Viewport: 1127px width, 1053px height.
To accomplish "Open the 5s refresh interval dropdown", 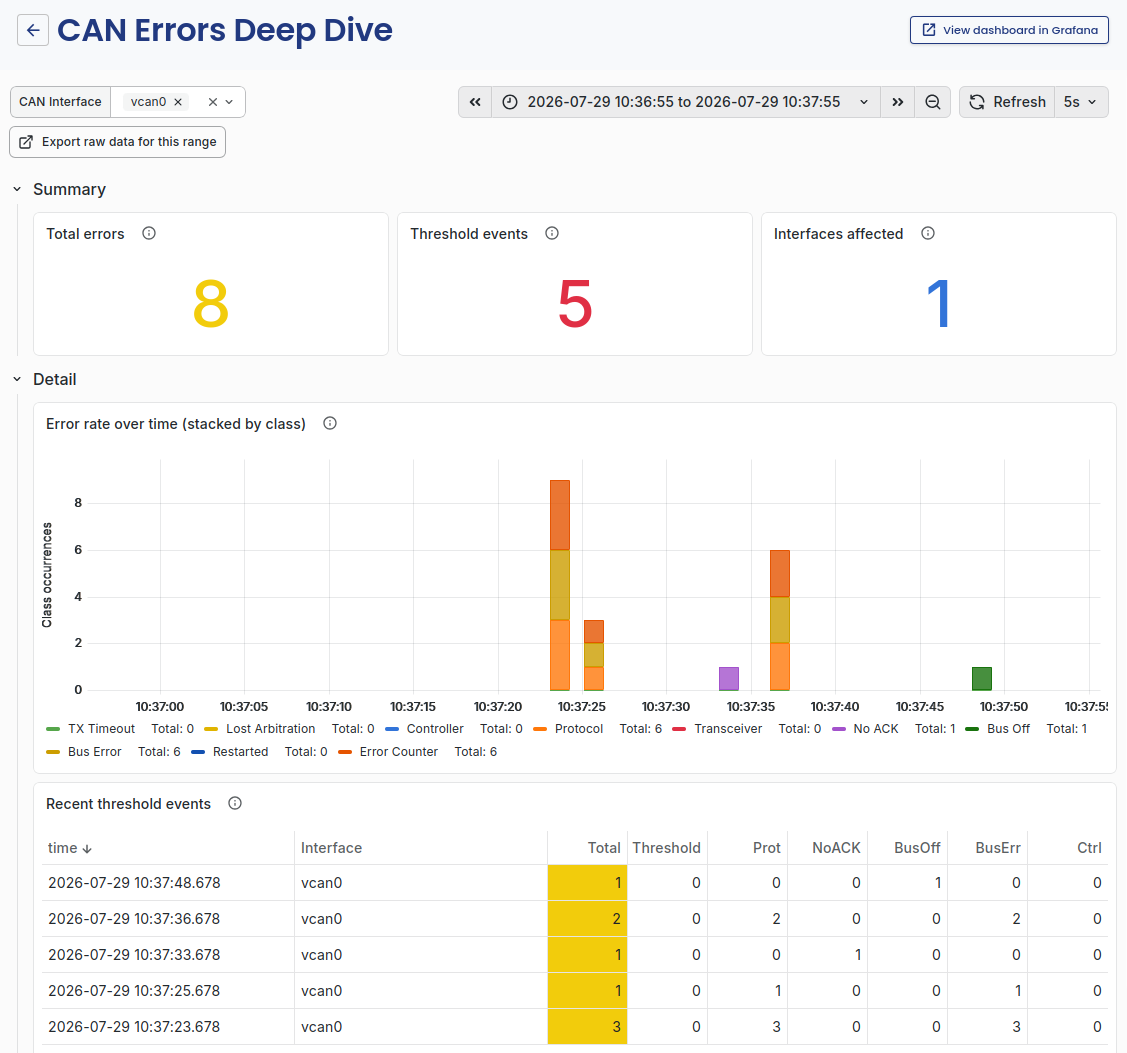I will (1081, 102).
